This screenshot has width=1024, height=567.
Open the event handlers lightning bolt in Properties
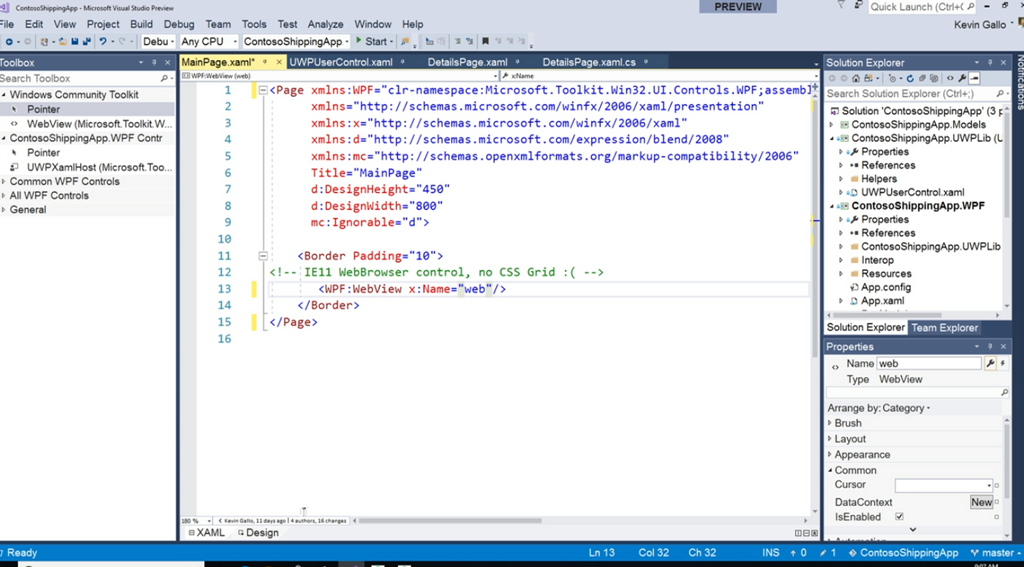[x=1003, y=364]
